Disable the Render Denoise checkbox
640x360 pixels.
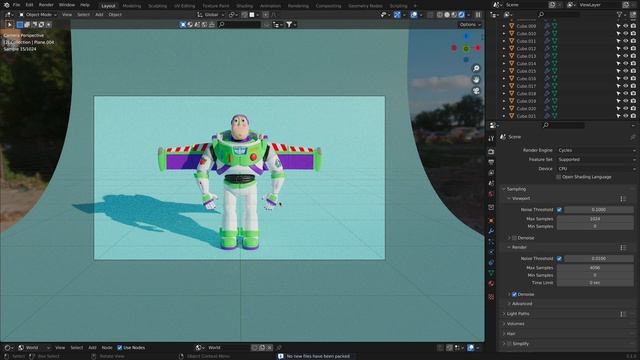pyautogui.click(x=514, y=294)
